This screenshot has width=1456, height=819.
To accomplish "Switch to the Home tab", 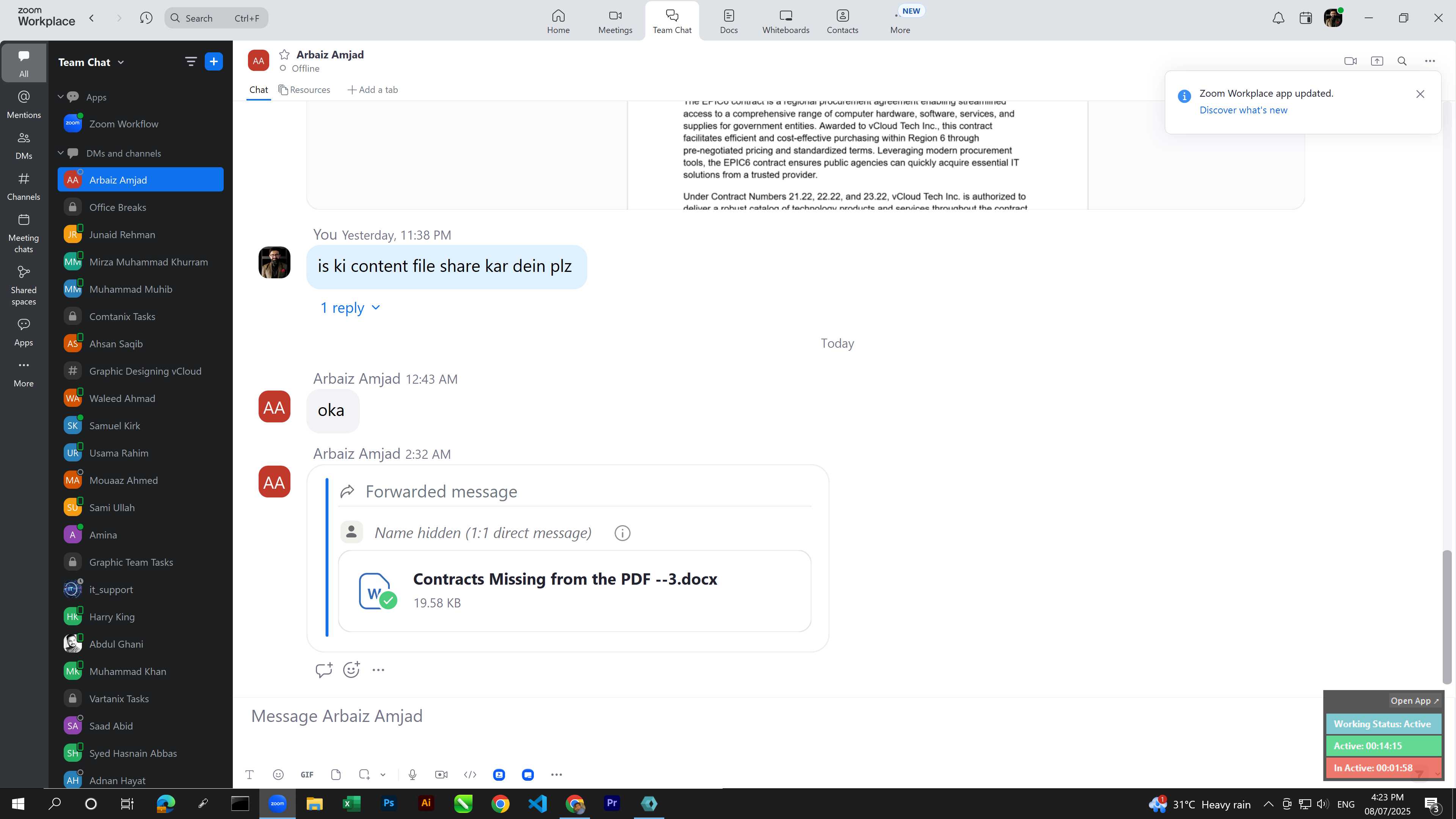I will click(x=559, y=21).
